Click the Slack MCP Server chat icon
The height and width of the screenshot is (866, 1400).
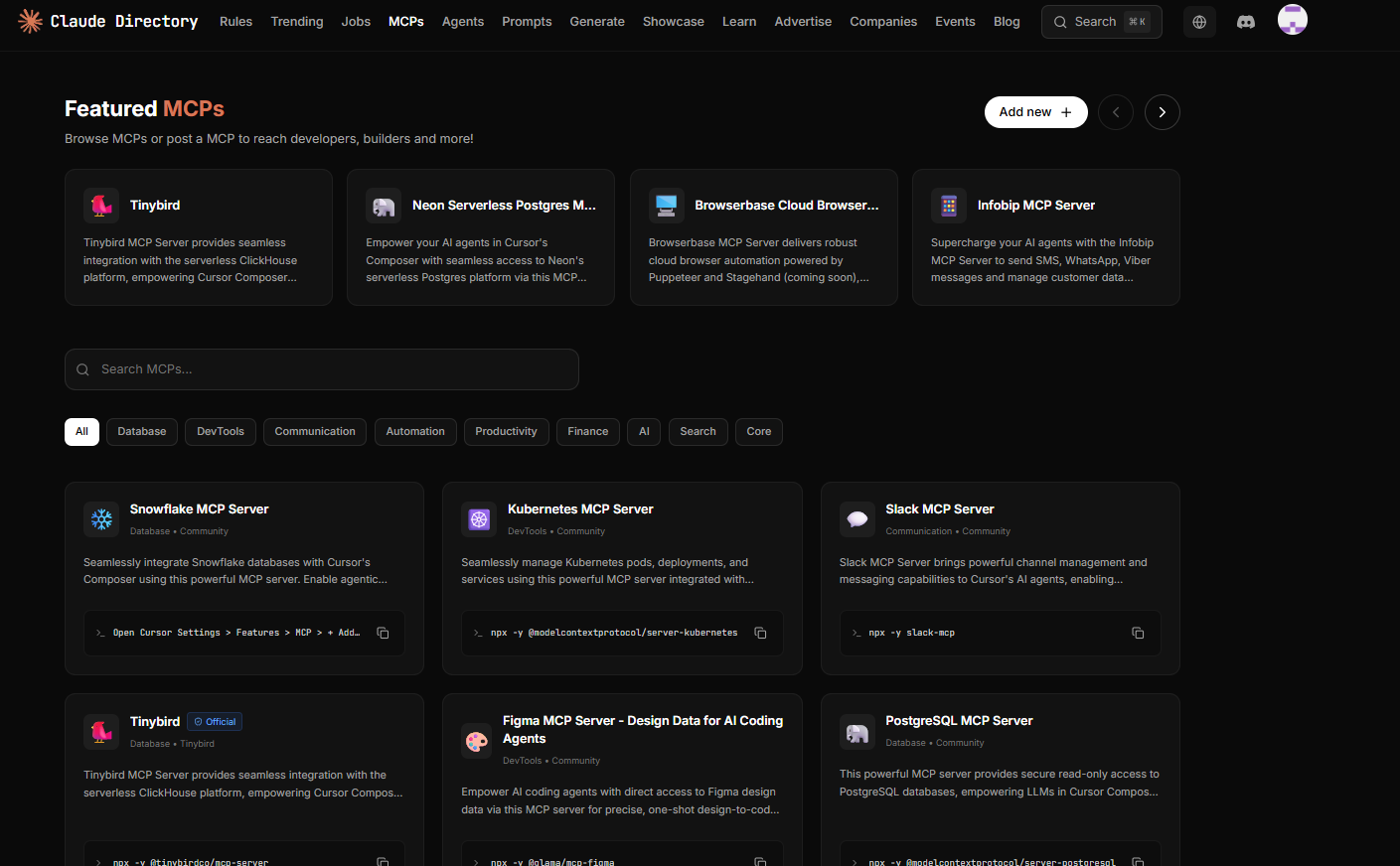(857, 519)
